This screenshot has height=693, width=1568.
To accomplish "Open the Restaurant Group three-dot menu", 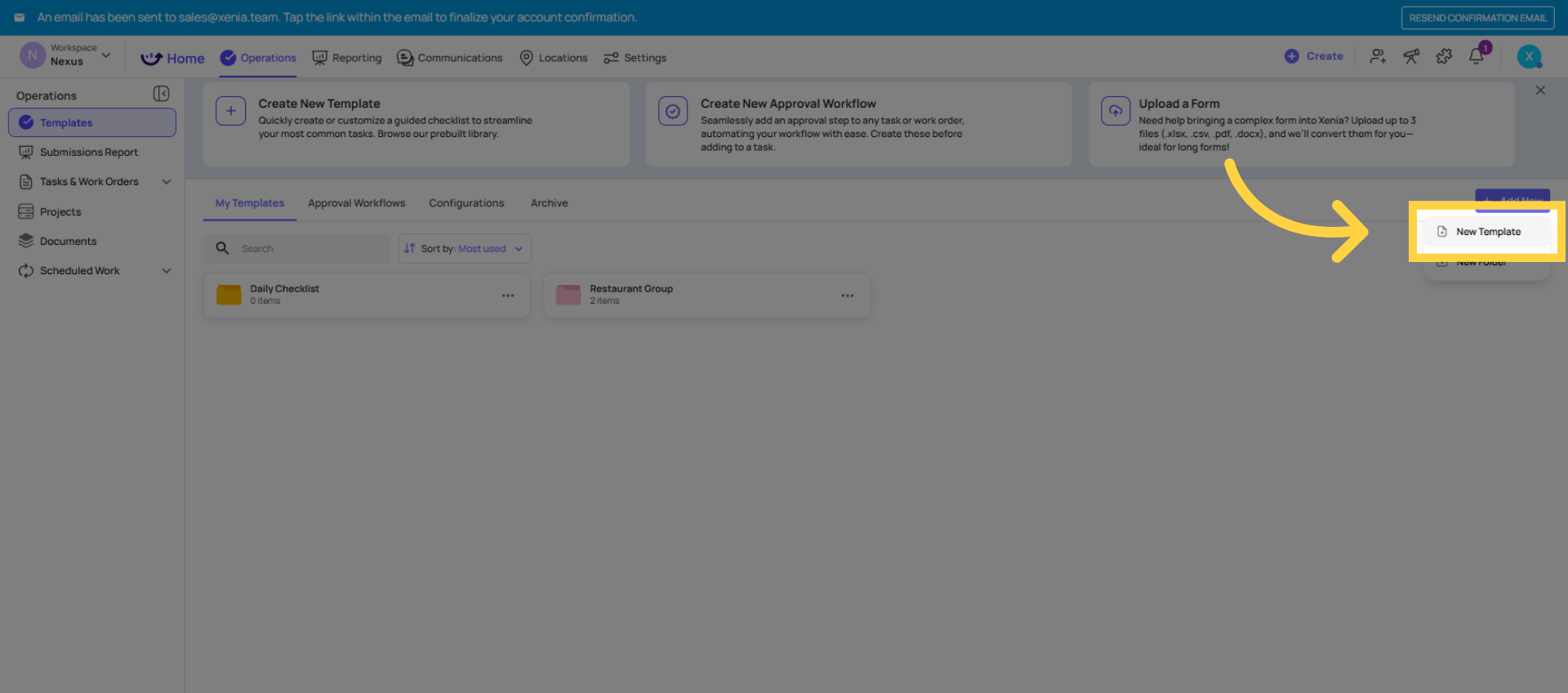I will tap(848, 295).
